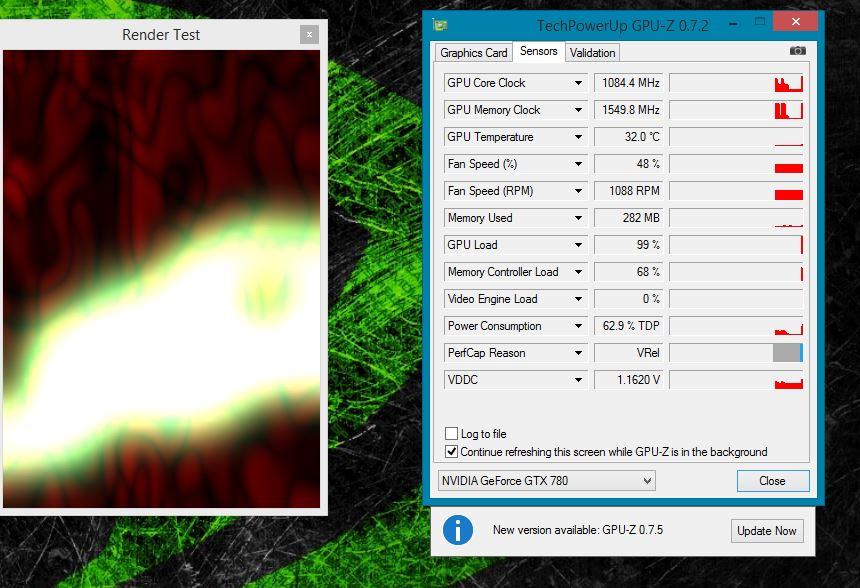Click the TechPowerUp GPU-Z 0.7.2 title text
The height and width of the screenshot is (588, 860).
click(623, 26)
